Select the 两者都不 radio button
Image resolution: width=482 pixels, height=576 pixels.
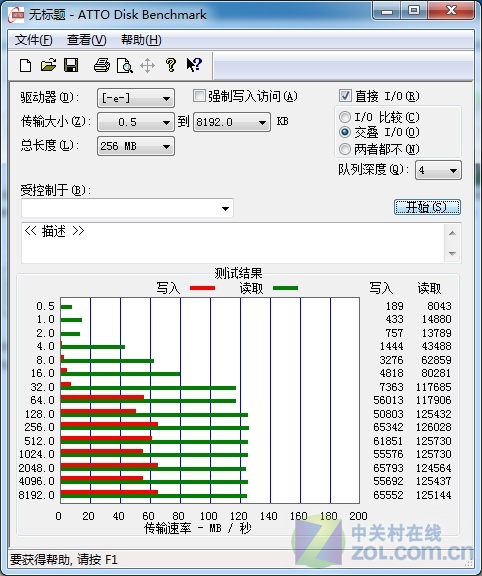coord(345,149)
